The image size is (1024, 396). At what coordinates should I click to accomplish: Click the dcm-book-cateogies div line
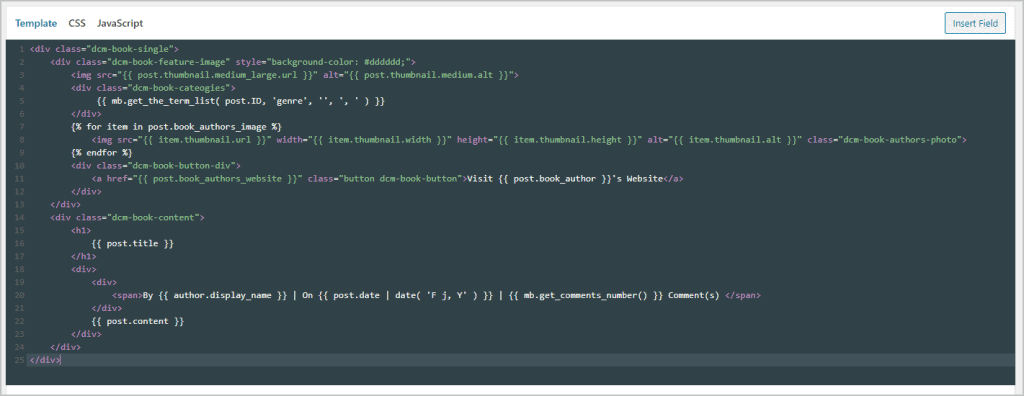[x=153, y=88]
